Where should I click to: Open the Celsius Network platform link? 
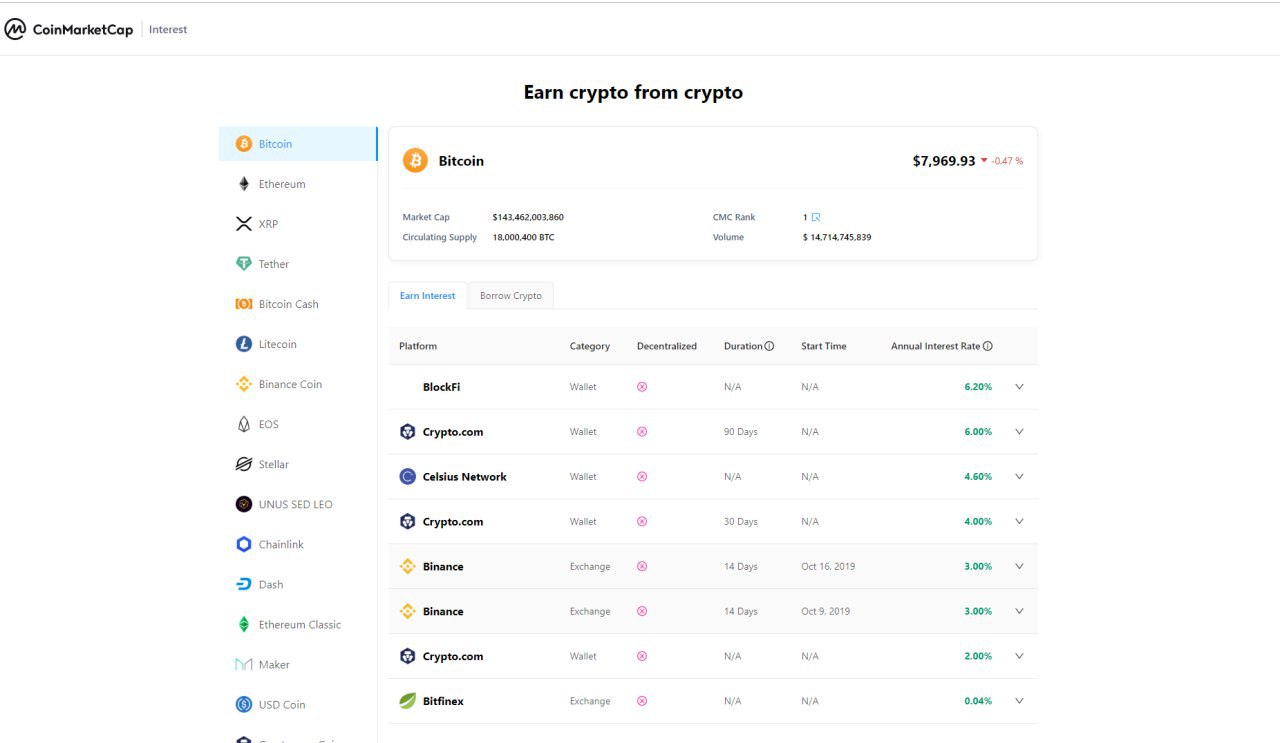(x=465, y=477)
